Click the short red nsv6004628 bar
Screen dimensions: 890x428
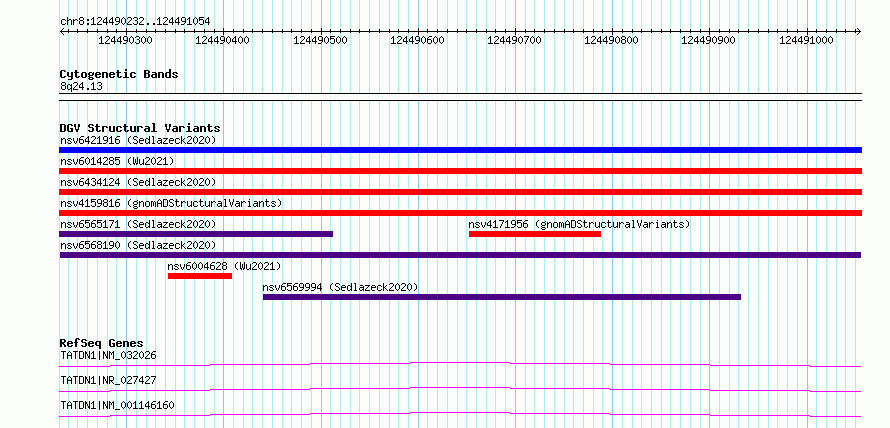(x=200, y=276)
